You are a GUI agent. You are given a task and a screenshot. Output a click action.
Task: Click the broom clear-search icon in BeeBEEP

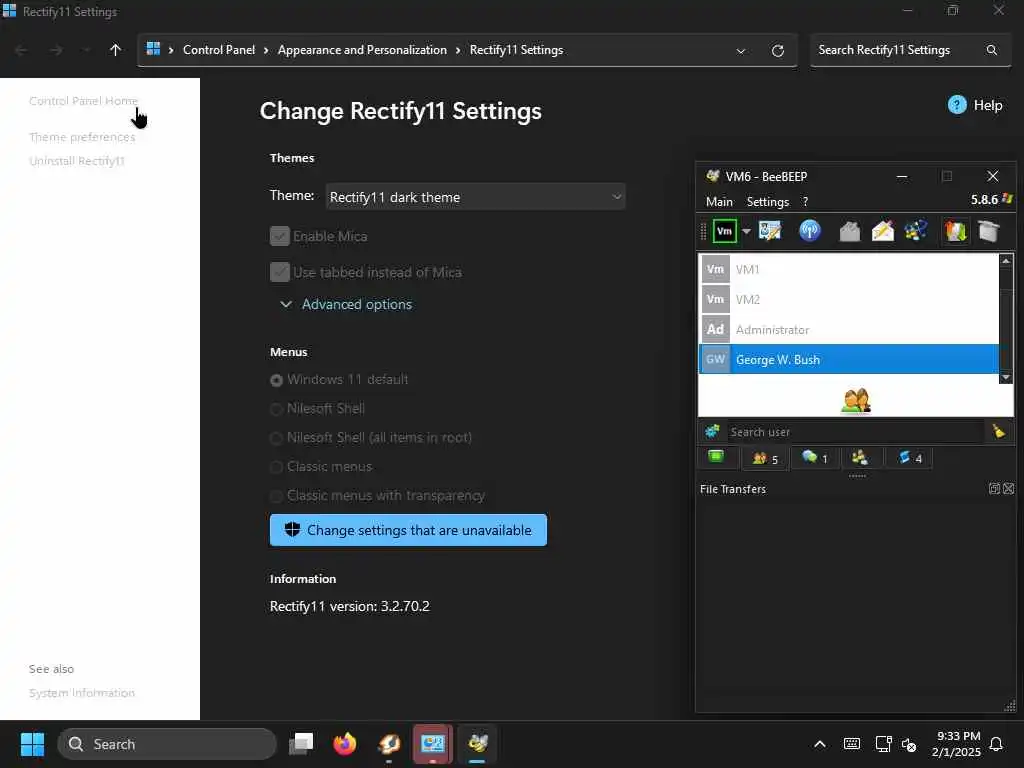click(999, 431)
